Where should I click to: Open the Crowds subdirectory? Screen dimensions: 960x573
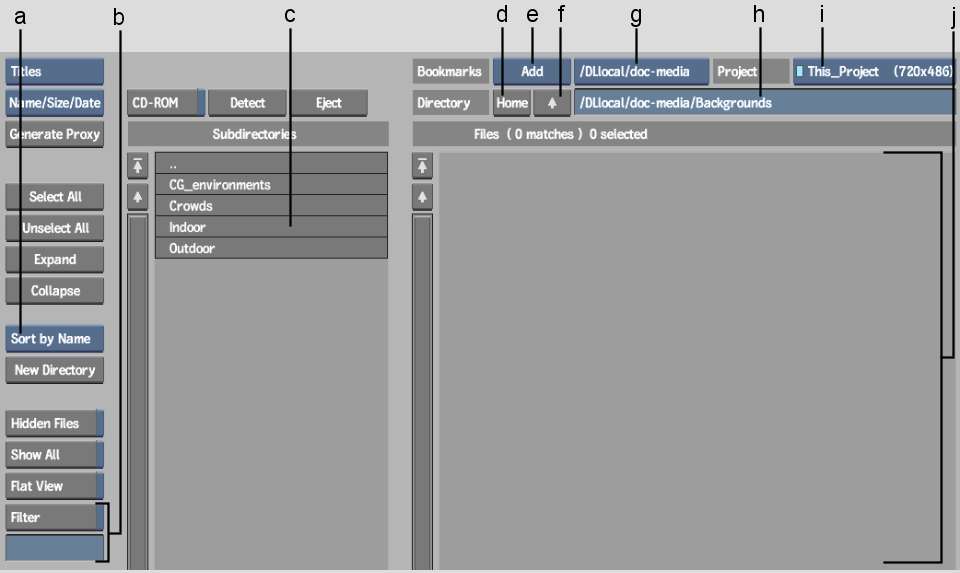point(271,206)
